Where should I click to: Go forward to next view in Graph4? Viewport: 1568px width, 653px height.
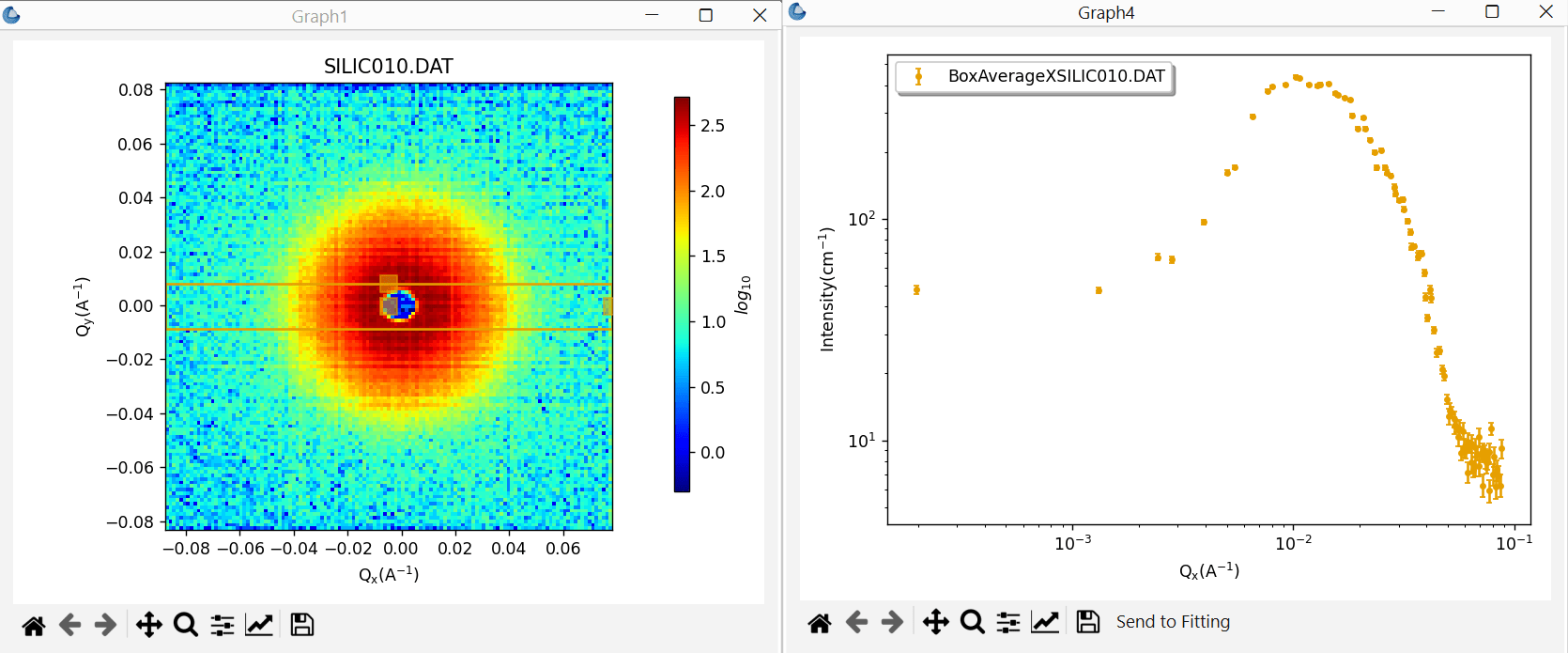(893, 622)
